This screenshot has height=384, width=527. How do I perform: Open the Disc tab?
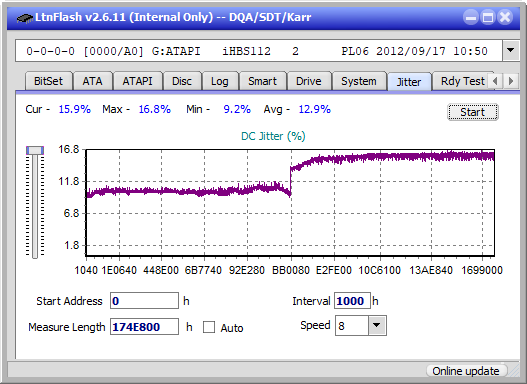182,81
